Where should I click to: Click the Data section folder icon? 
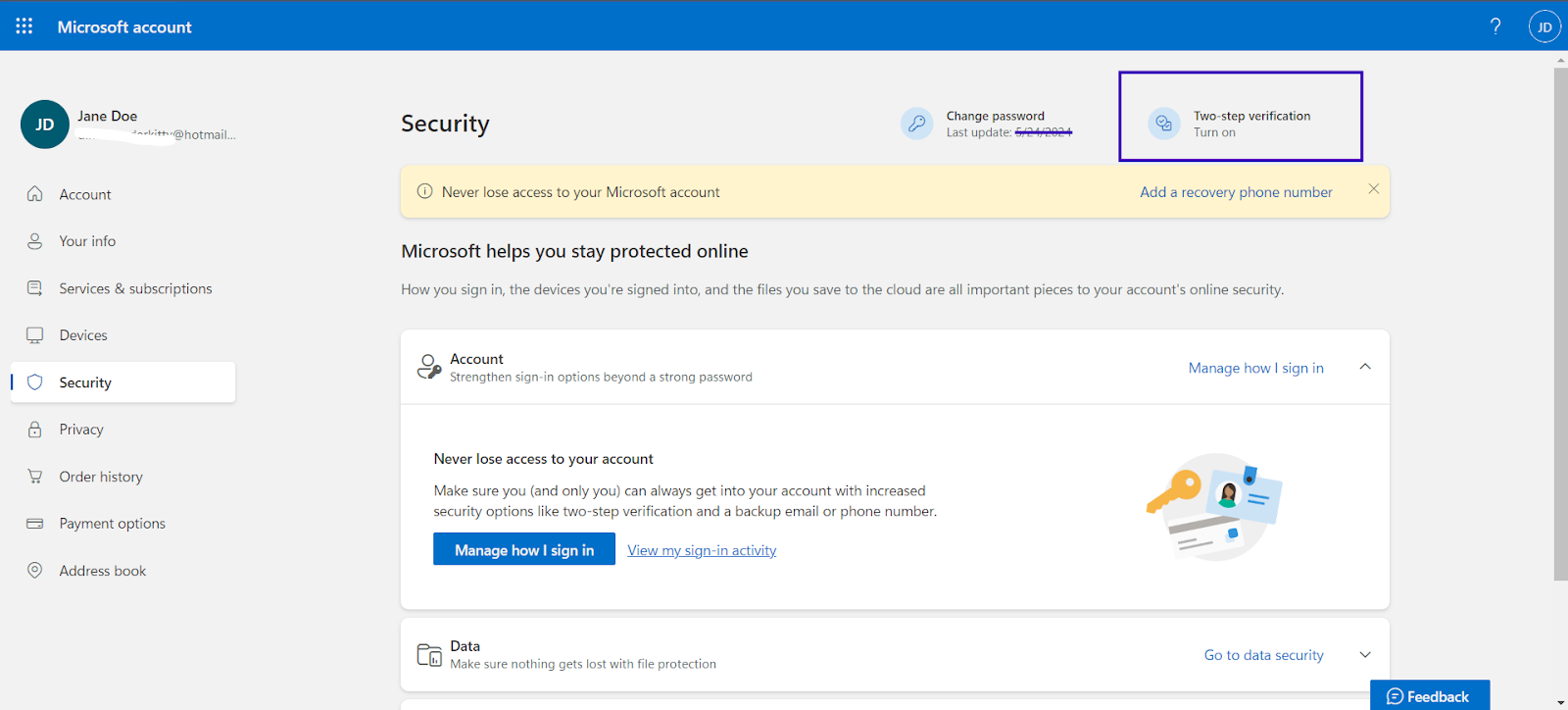(429, 654)
